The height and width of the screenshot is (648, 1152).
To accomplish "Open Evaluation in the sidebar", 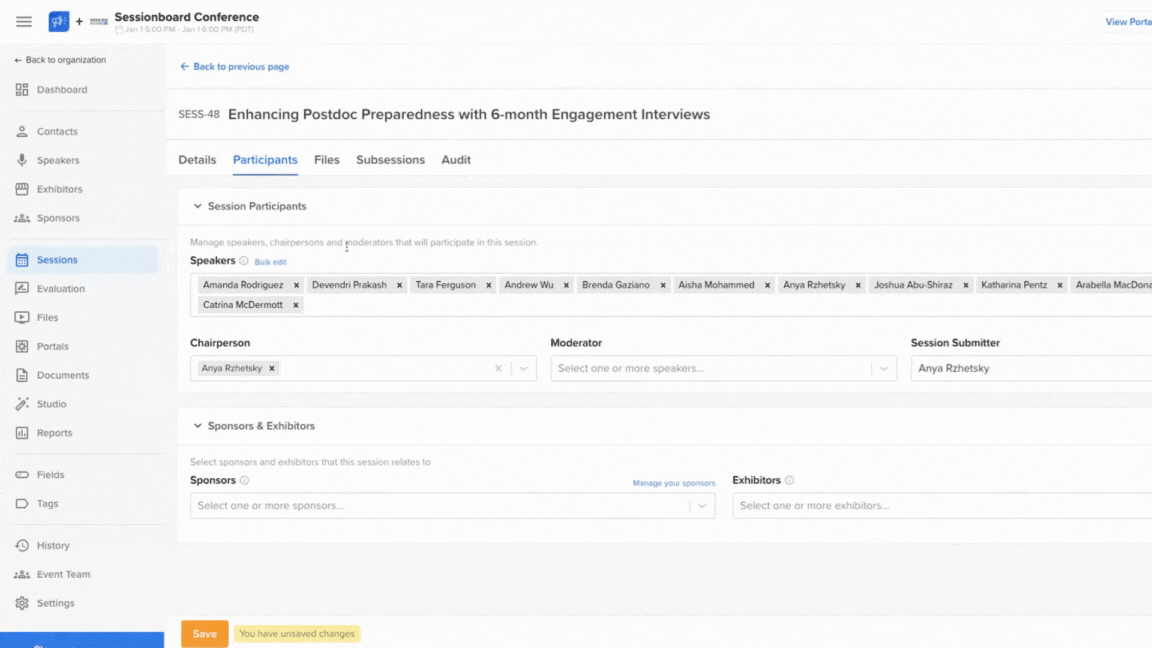I will [x=60, y=289].
